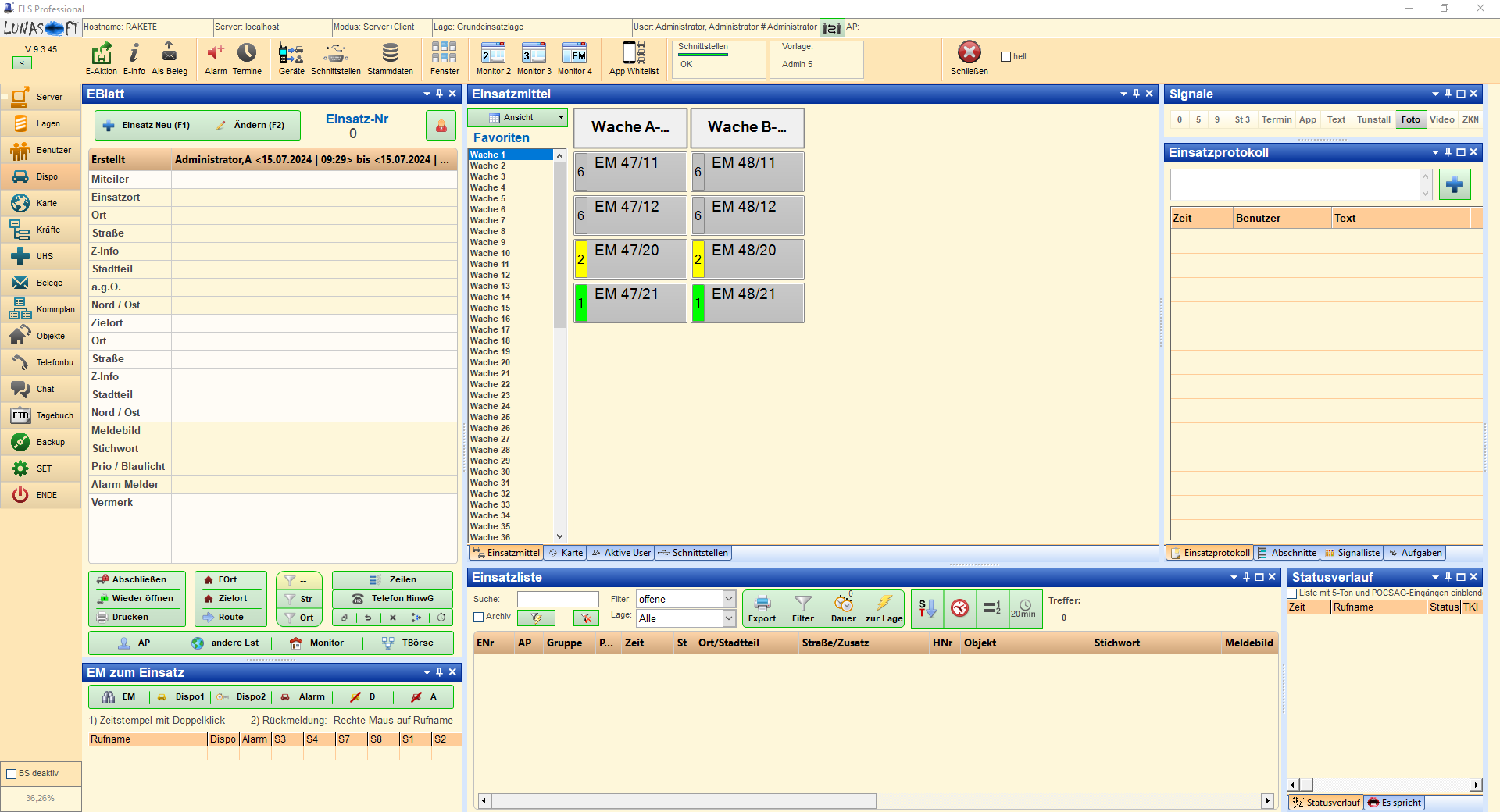Click the Suche input field
Viewport: 1500px width, 812px height.
pos(558,599)
